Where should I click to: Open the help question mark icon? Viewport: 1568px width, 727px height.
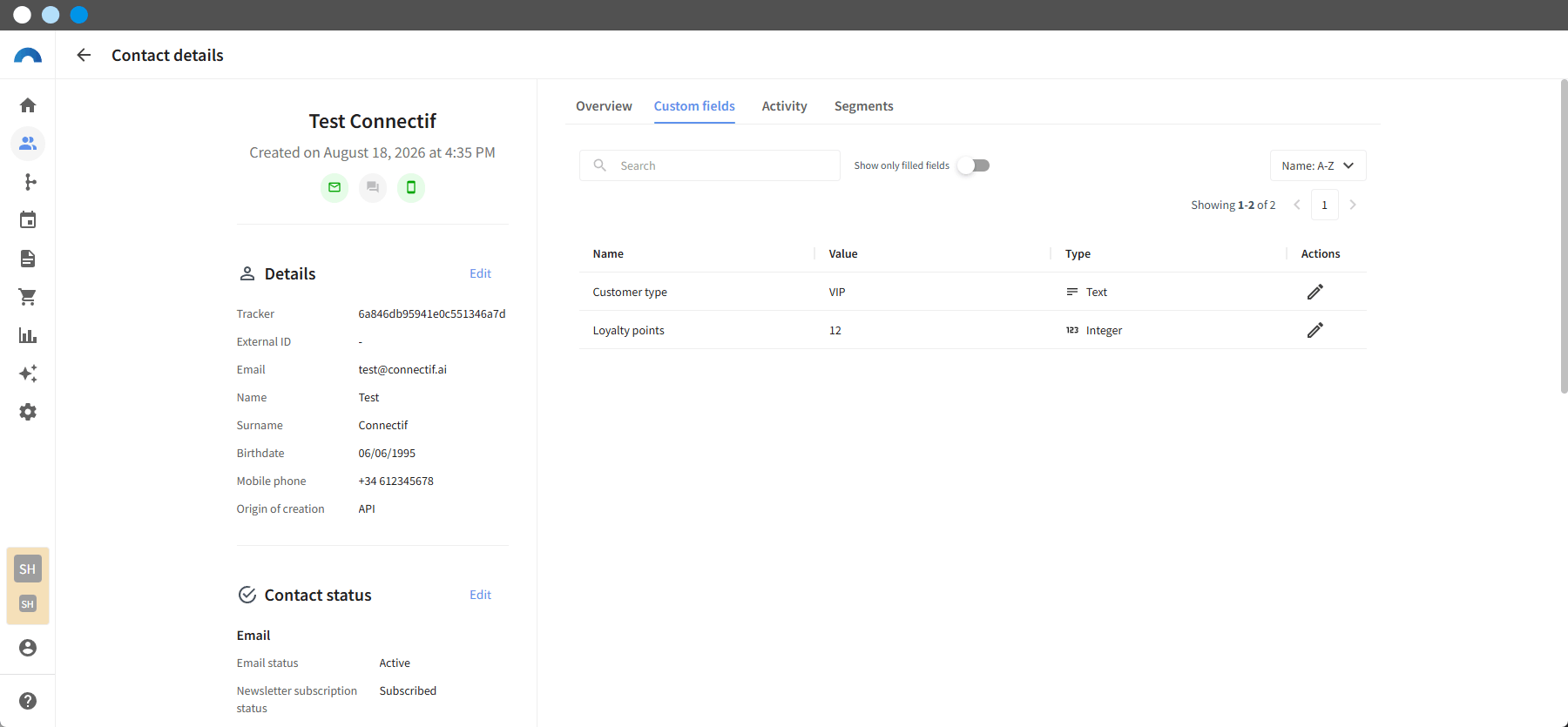[28, 701]
